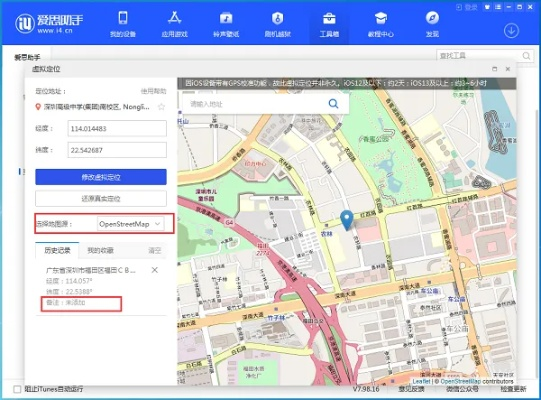541x400 pixels.
Task: Click 清空 to clear history
Action: (155, 251)
